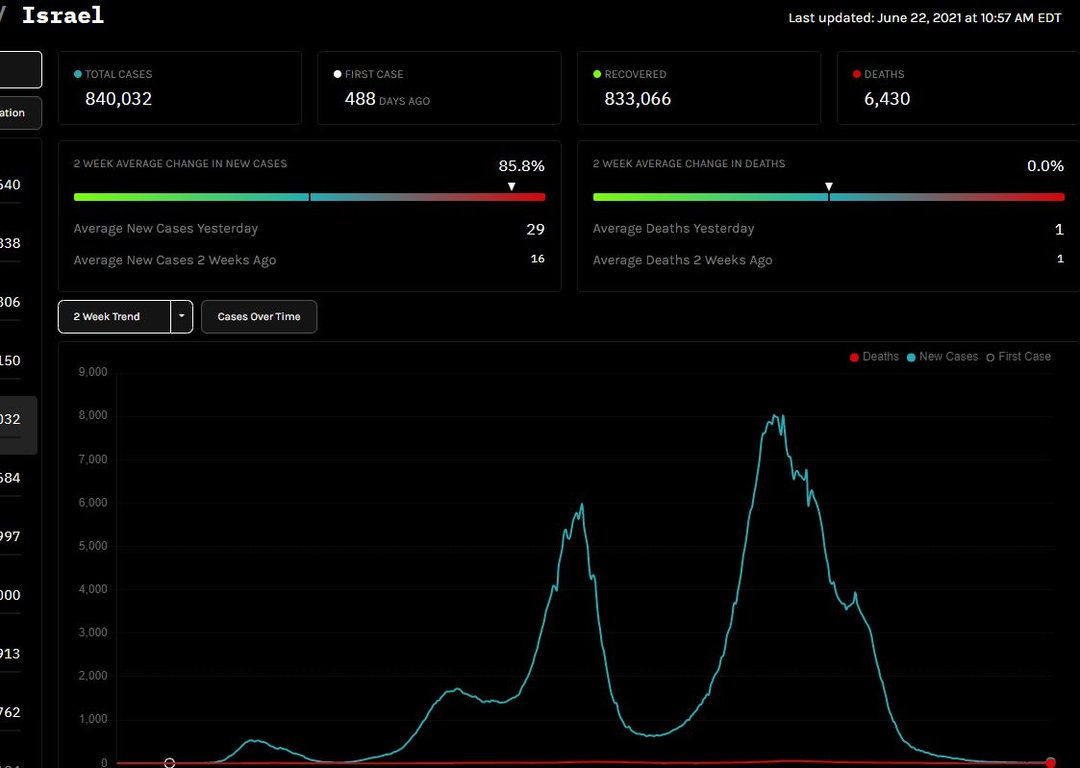The width and height of the screenshot is (1080, 768).
Task: Open the 2 Week Trend dropdown arrow
Action: tap(182, 317)
